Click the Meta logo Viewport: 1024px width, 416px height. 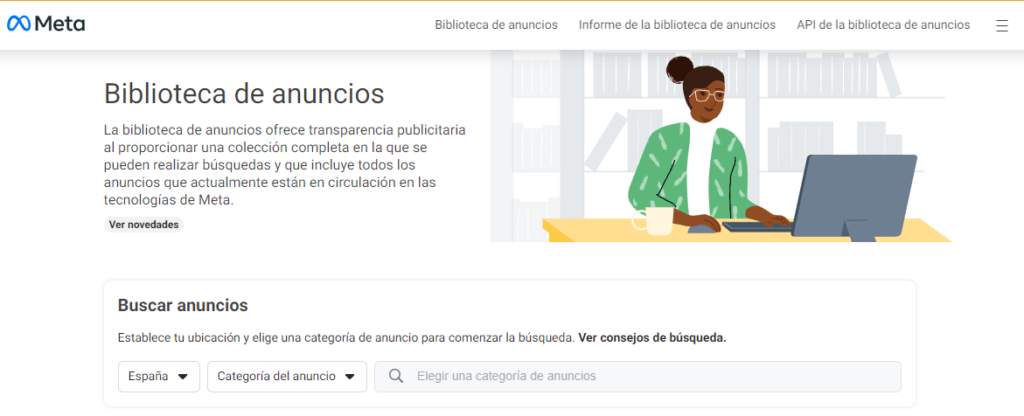coord(46,24)
